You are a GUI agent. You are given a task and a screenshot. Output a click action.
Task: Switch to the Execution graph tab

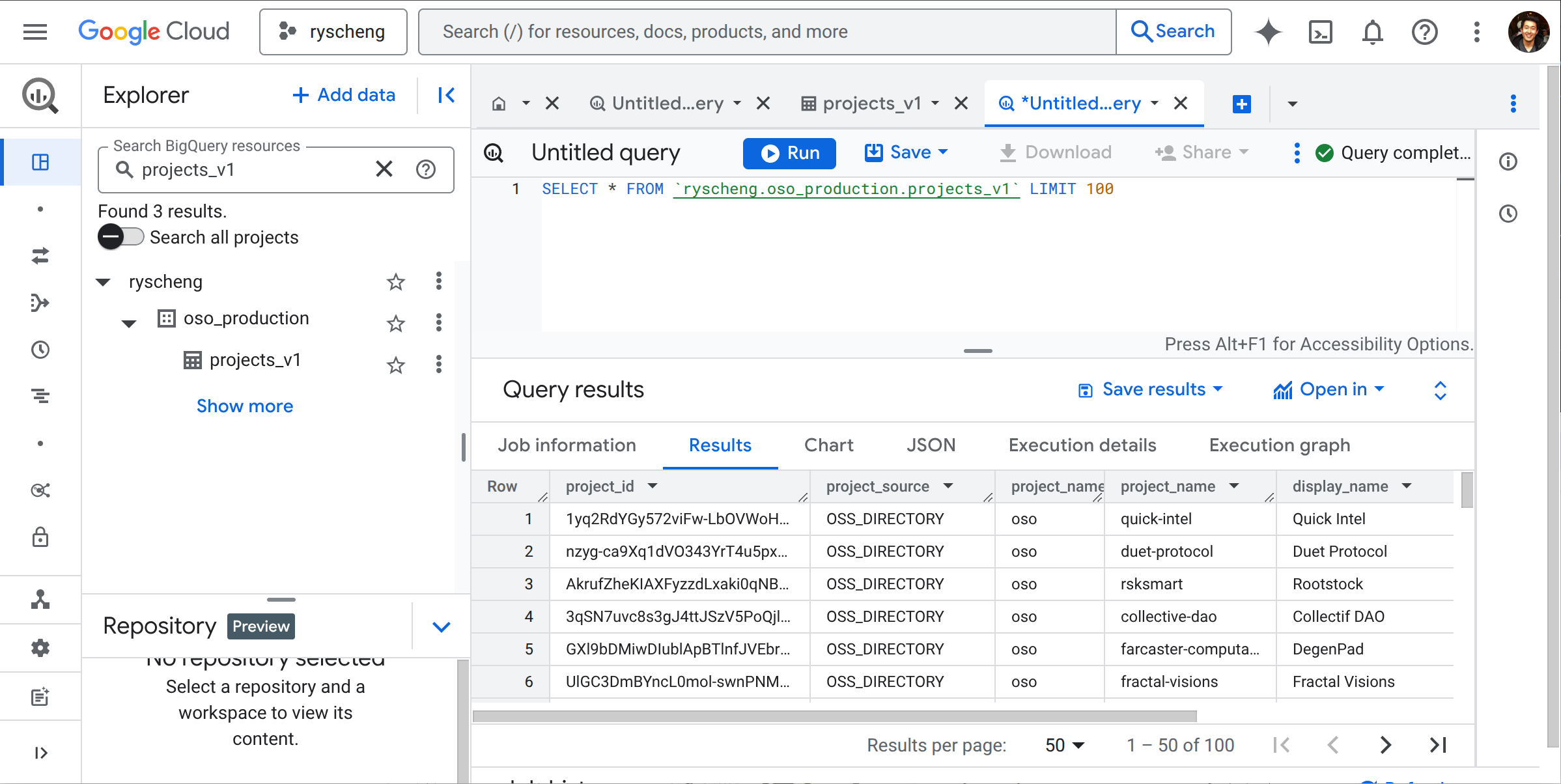(1279, 445)
